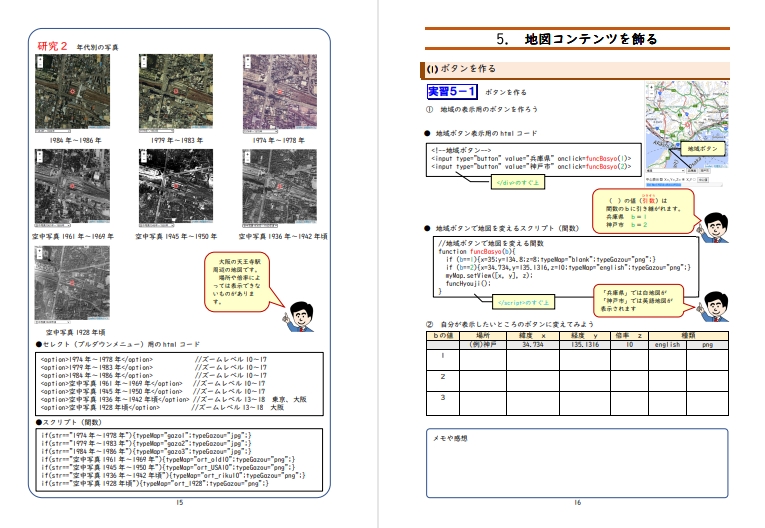
Task: Click the code line function funcBasyo(b){
Action: [x=477, y=252]
